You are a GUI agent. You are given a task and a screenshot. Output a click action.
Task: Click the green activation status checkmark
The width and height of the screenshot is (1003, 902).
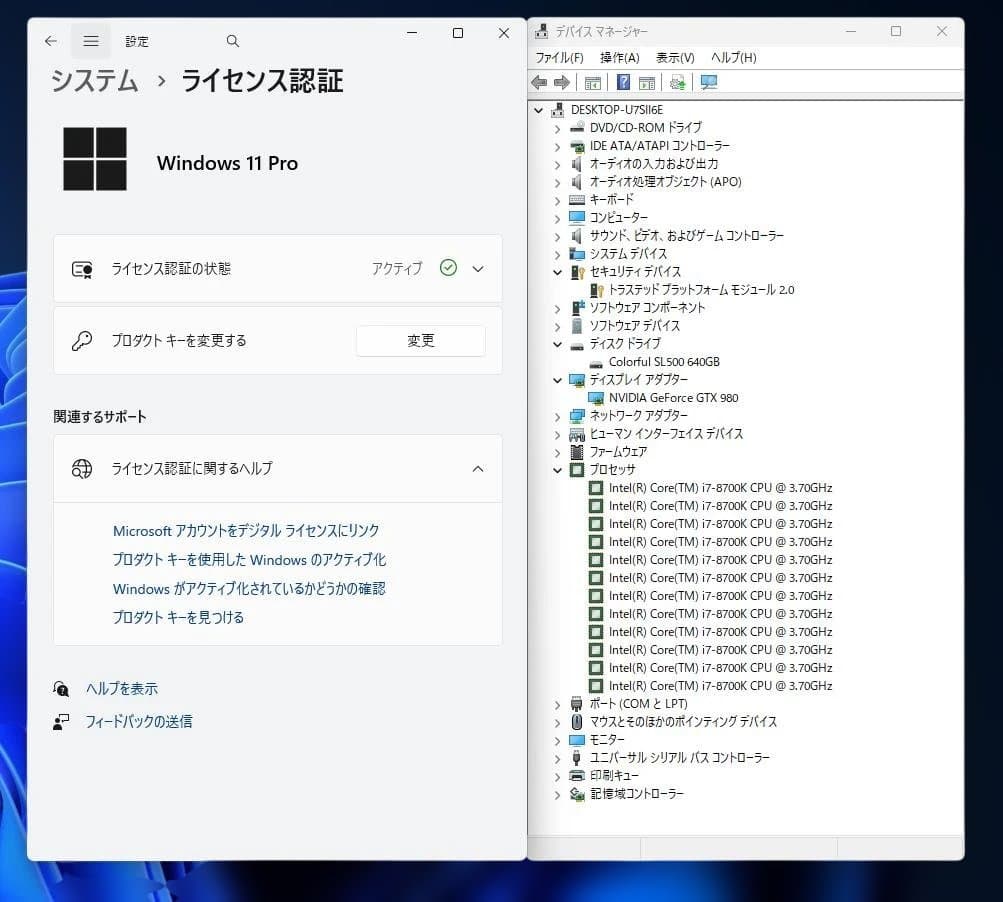pyautogui.click(x=446, y=268)
